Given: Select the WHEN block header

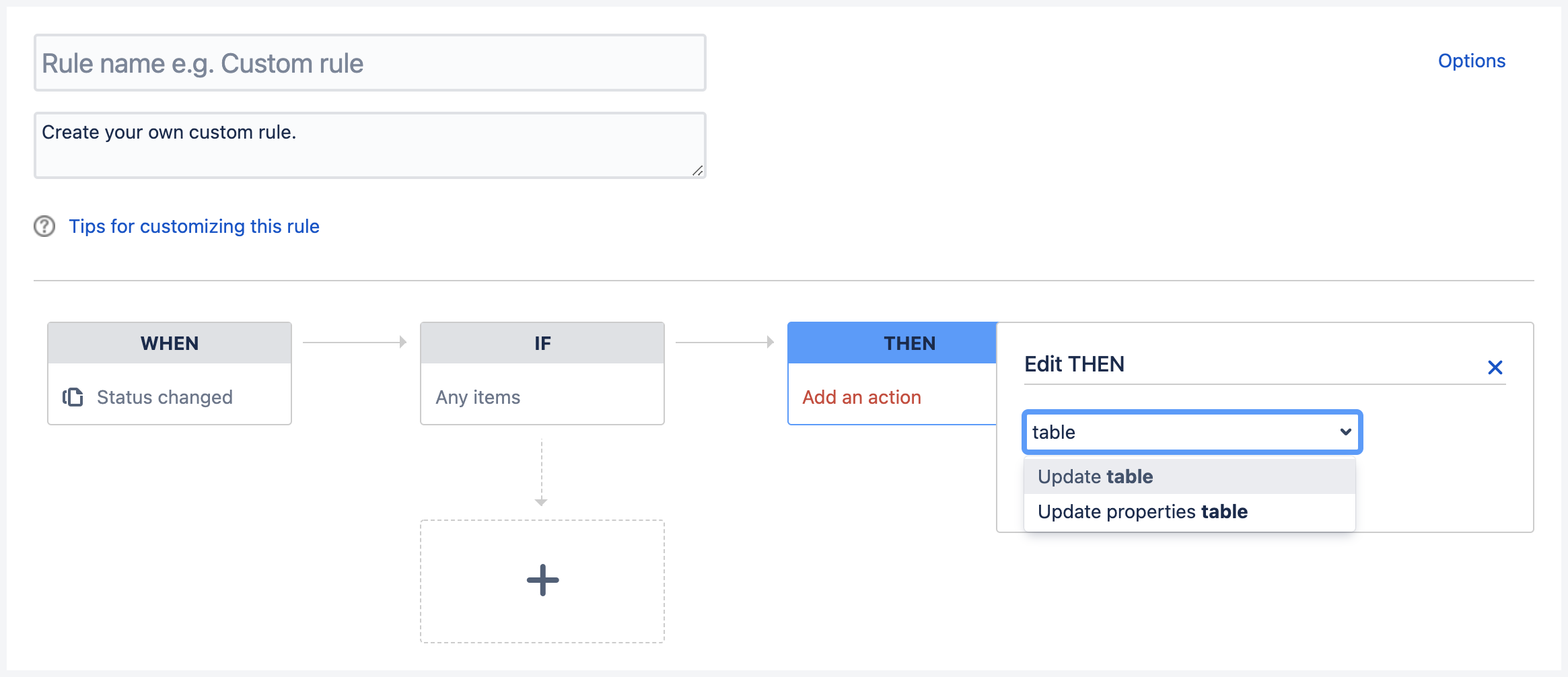Looking at the screenshot, I should click(x=170, y=343).
